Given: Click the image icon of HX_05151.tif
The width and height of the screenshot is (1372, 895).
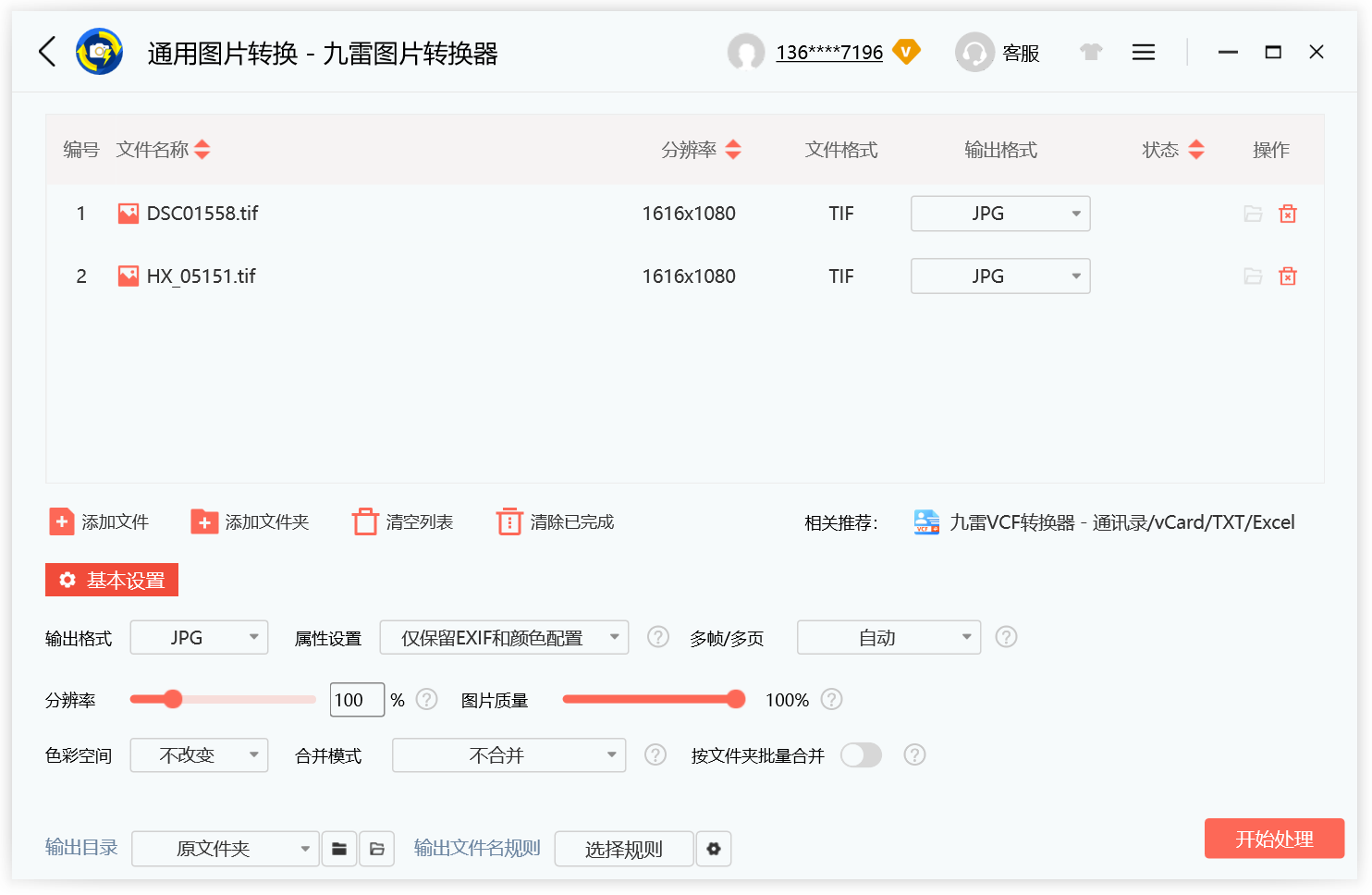Looking at the screenshot, I should click(x=129, y=276).
